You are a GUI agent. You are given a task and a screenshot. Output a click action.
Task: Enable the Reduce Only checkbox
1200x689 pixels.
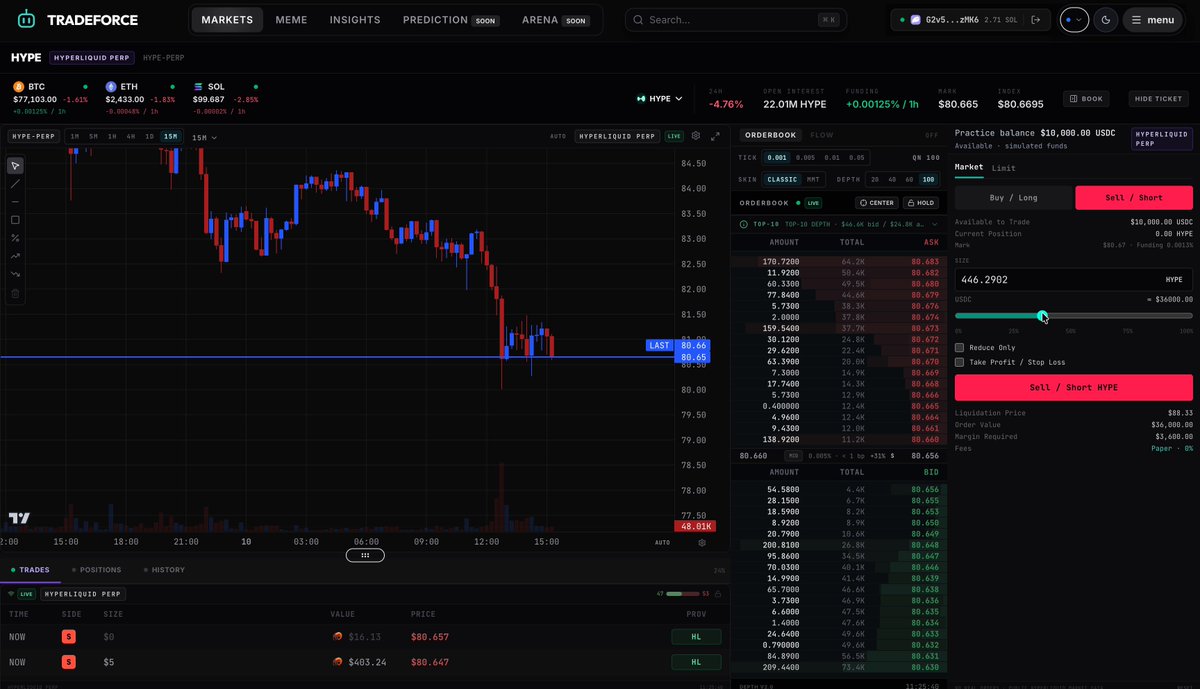[960, 347]
